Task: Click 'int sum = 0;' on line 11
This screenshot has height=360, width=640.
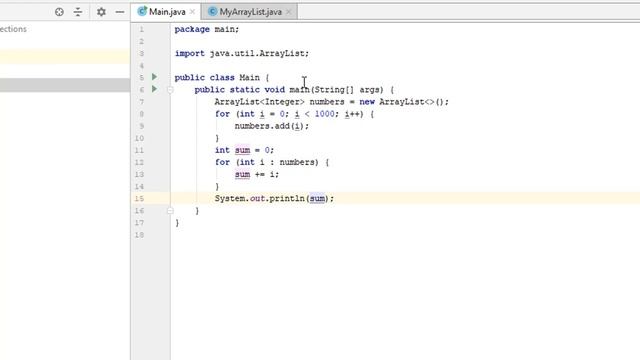Action: tap(244, 150)
